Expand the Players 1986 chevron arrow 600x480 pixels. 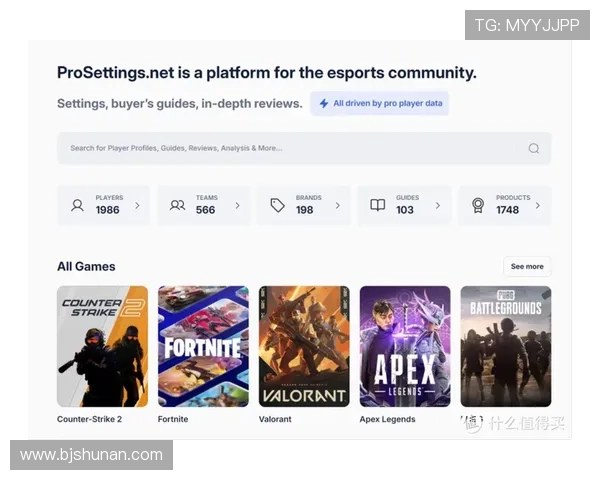click(137, 205)
